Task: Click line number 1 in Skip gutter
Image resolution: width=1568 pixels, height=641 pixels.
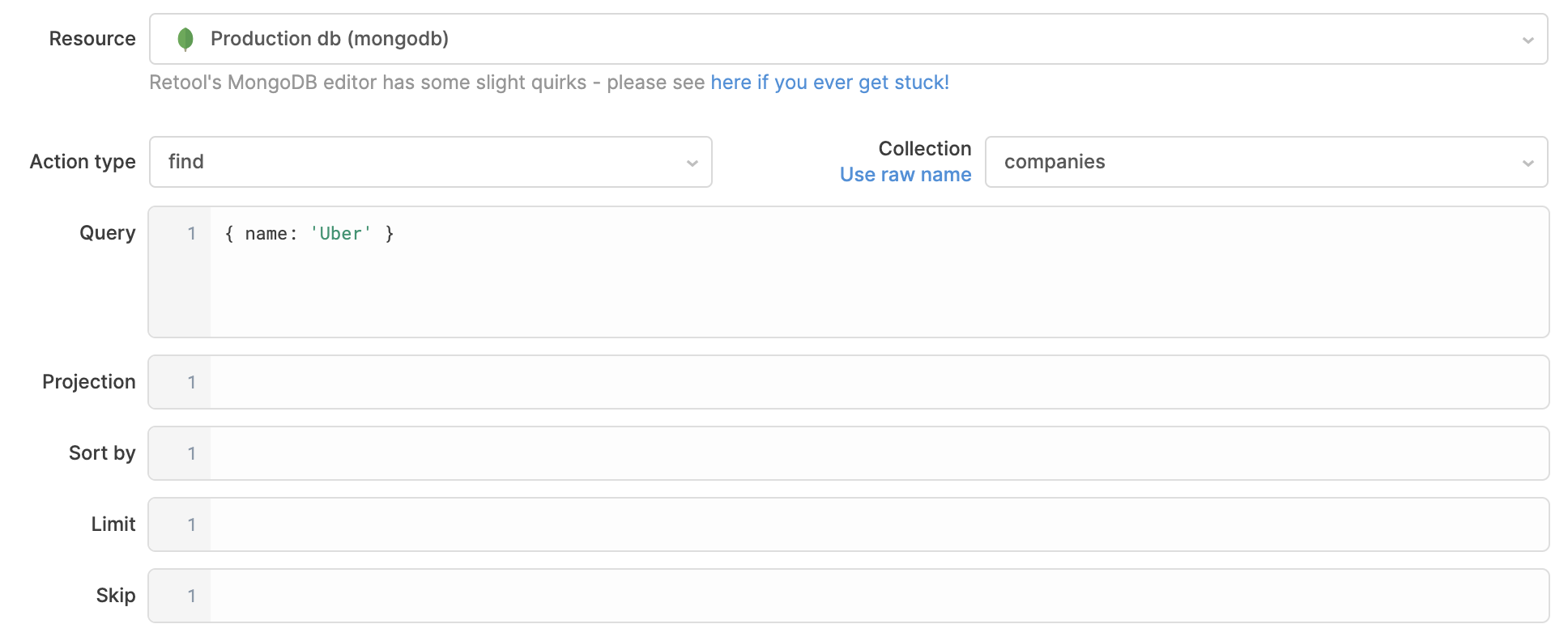Action: click(192, 596)
